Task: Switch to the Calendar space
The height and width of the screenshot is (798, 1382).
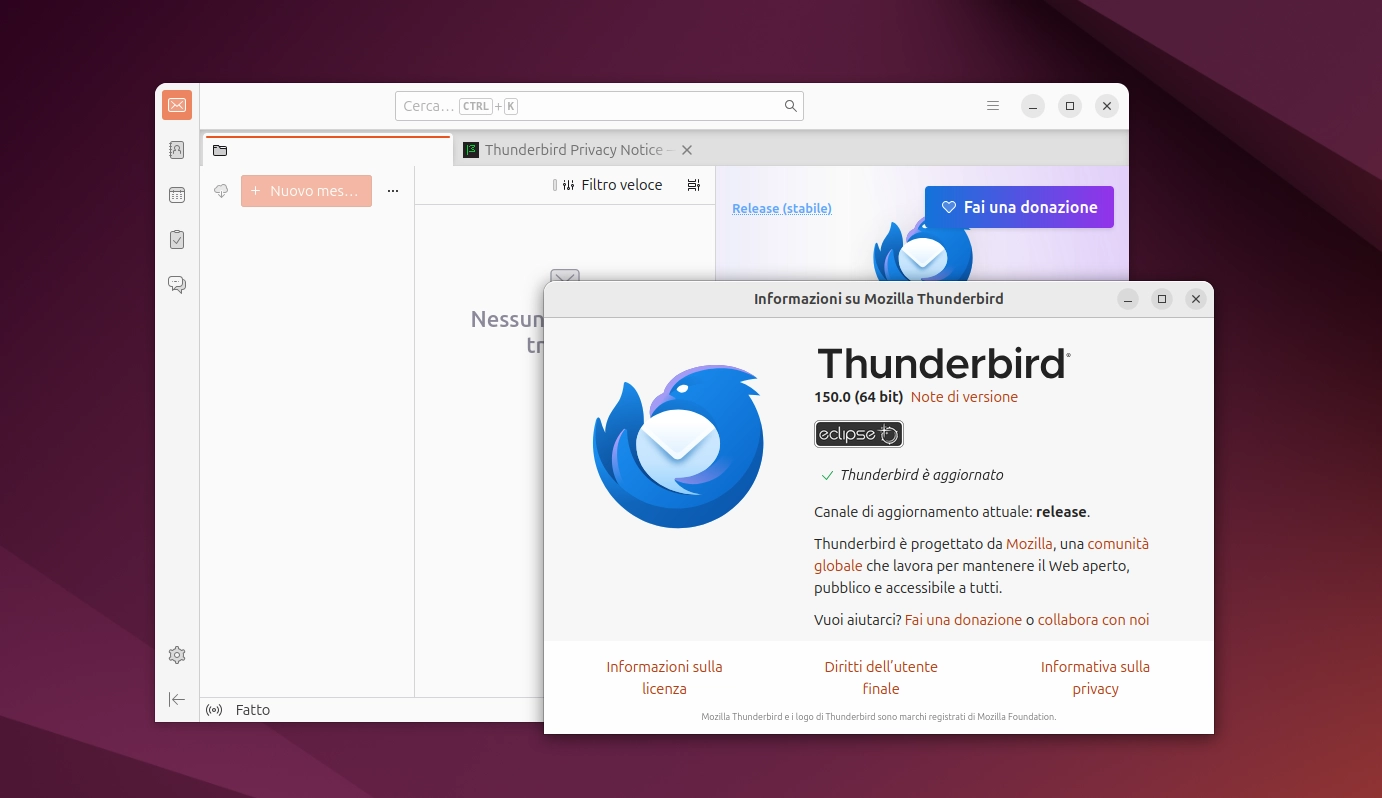Action: point(177,195)
